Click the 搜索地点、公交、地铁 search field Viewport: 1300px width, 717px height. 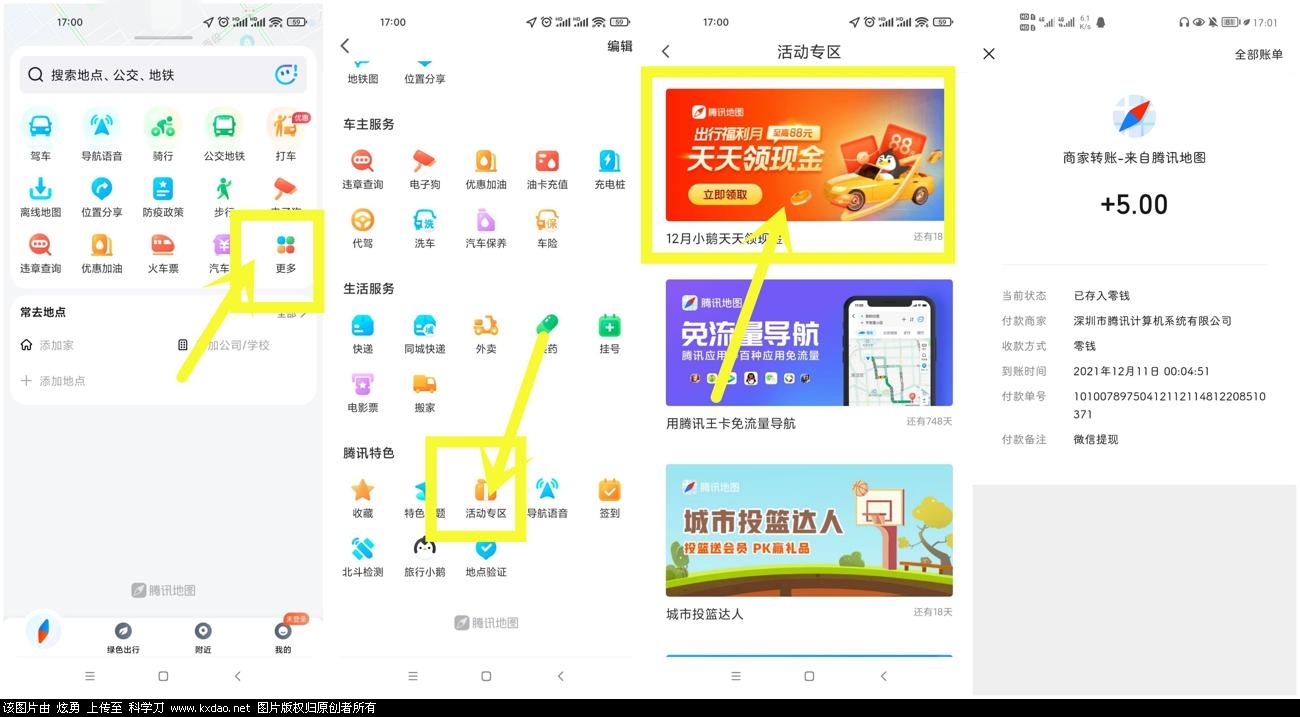[163, 75]
